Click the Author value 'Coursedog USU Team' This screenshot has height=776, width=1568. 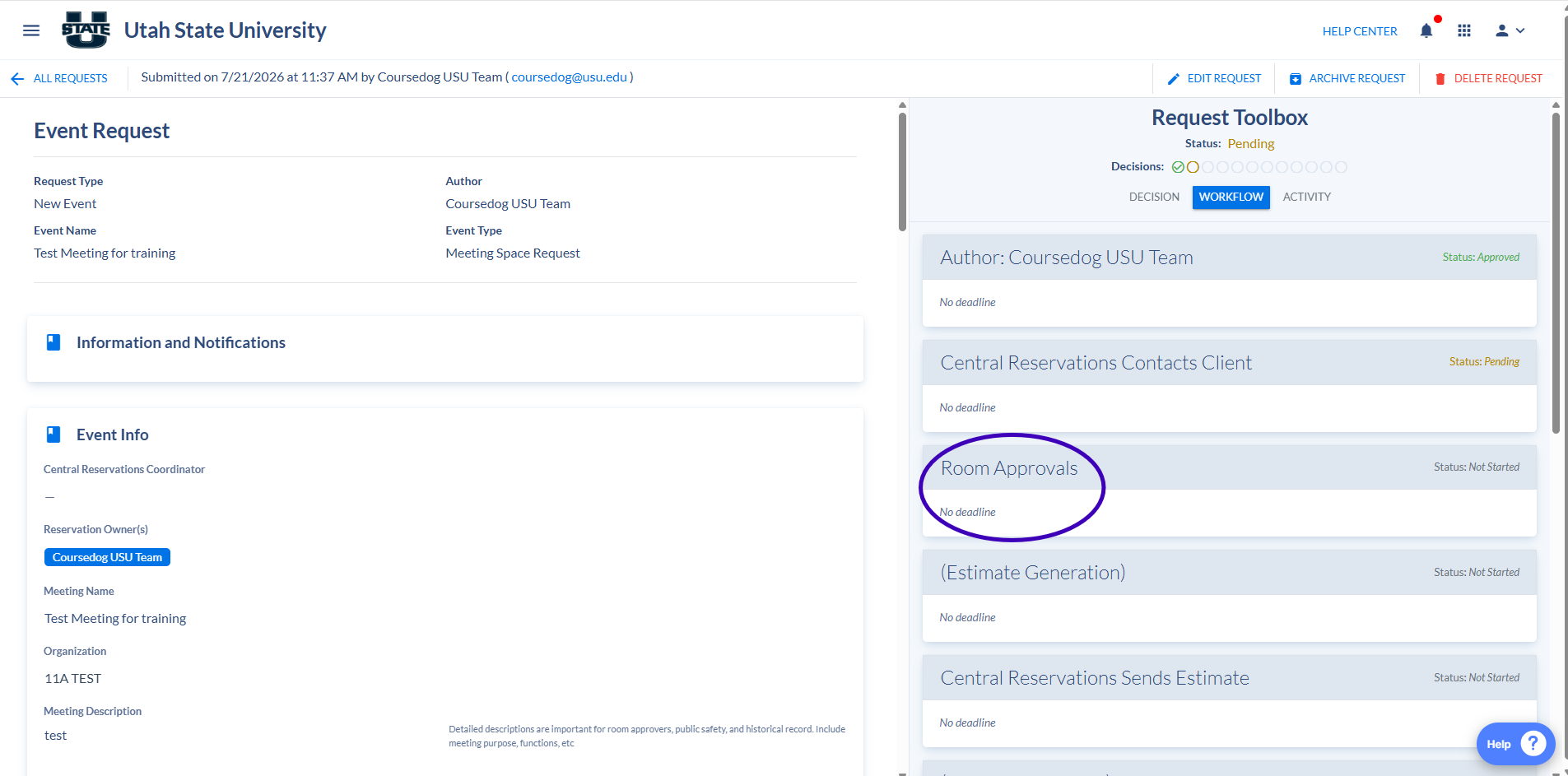click(x=508, y=204)
